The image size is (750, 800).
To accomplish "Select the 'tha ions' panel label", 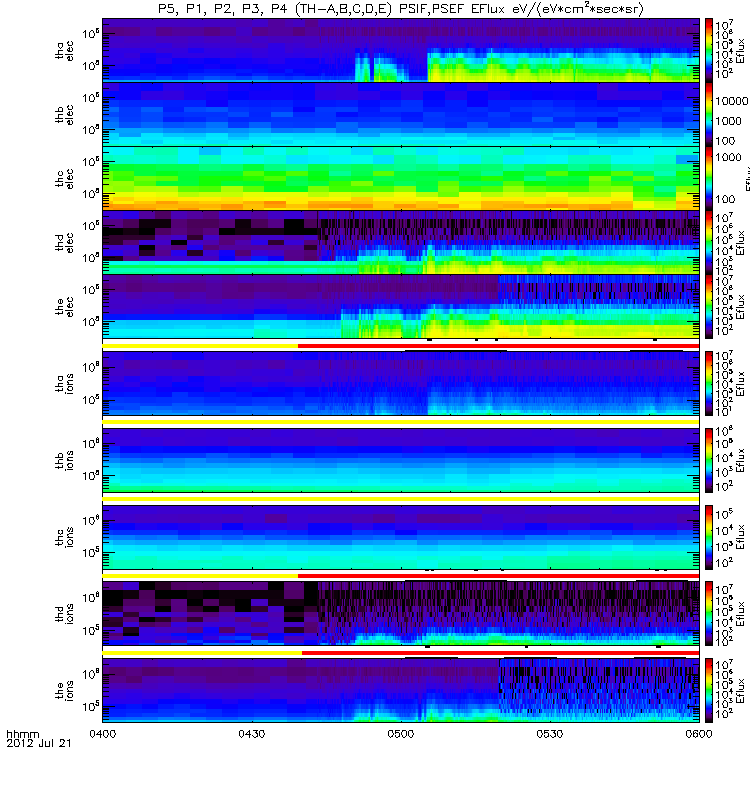I will (x=64, y=384).
